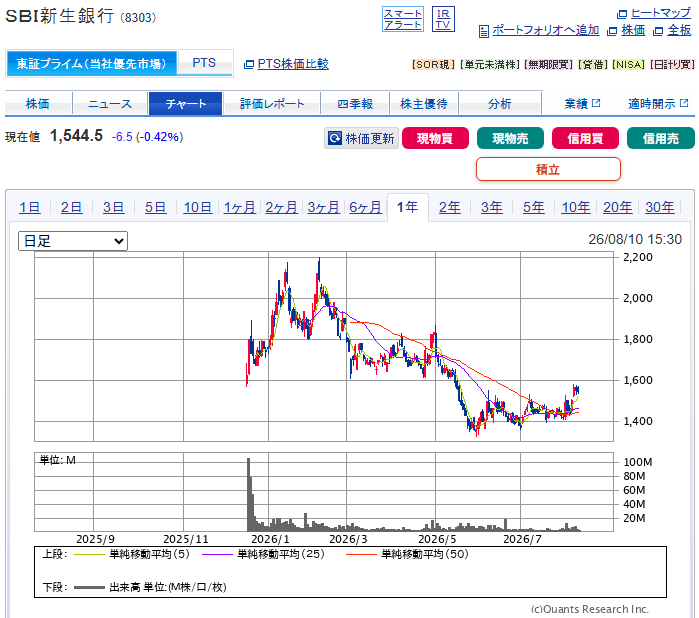Select the 5日 chart period

[x=156, y=207]
